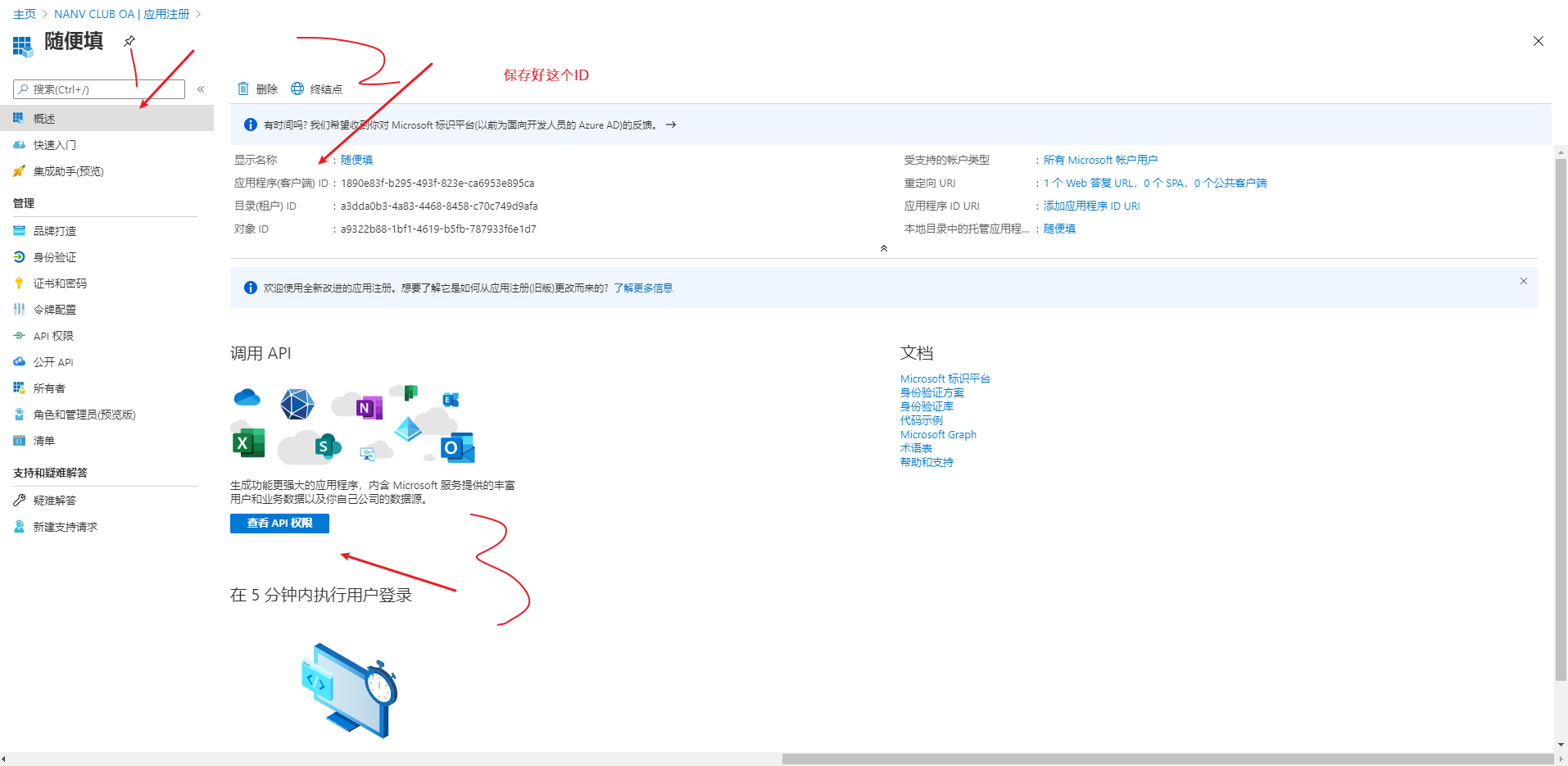Select 品牌打造 in the sidebar
This screenshot has width=1568, height=766.
[x=106, y=230]
